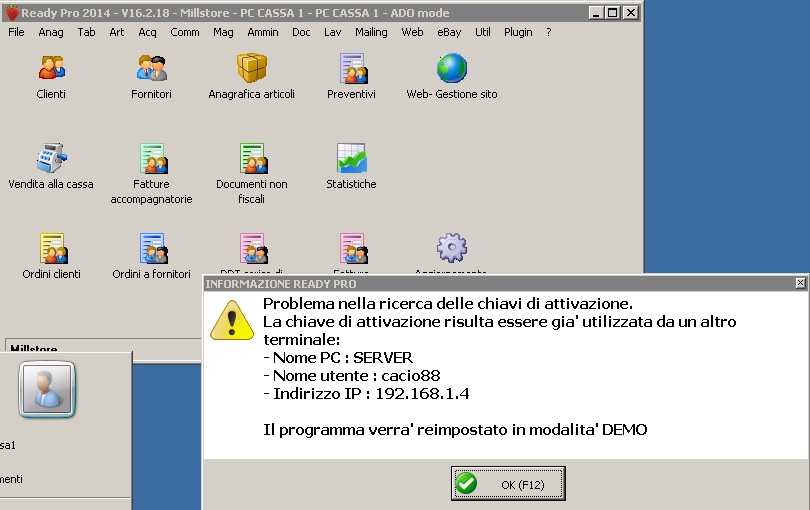Click the 'Nome PC : SERVER' line
The height and width of the screenshot is (510, 810).
point(338,358)
